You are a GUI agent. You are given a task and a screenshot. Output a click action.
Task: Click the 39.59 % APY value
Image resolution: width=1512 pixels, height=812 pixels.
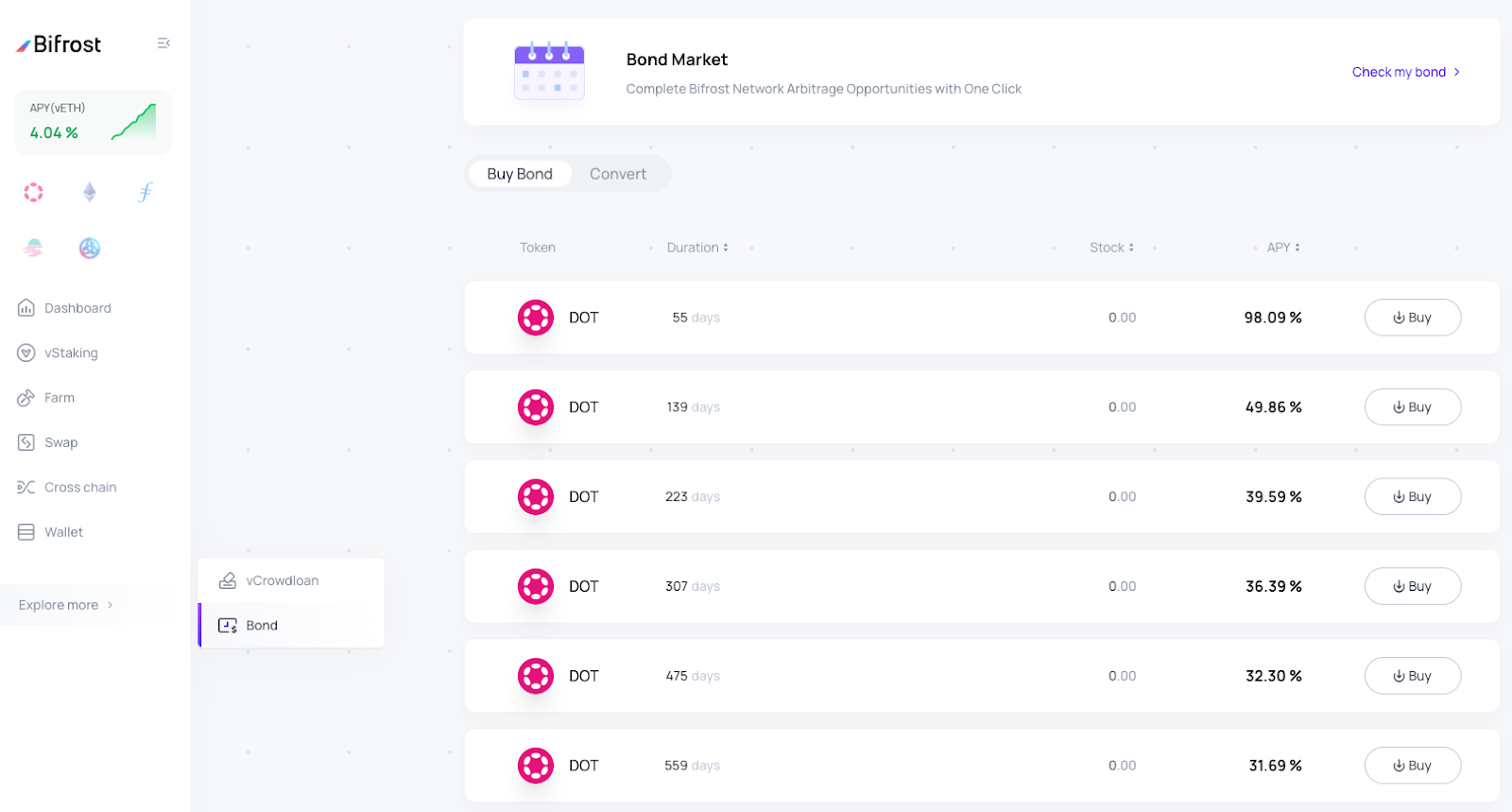point(1273,497)
